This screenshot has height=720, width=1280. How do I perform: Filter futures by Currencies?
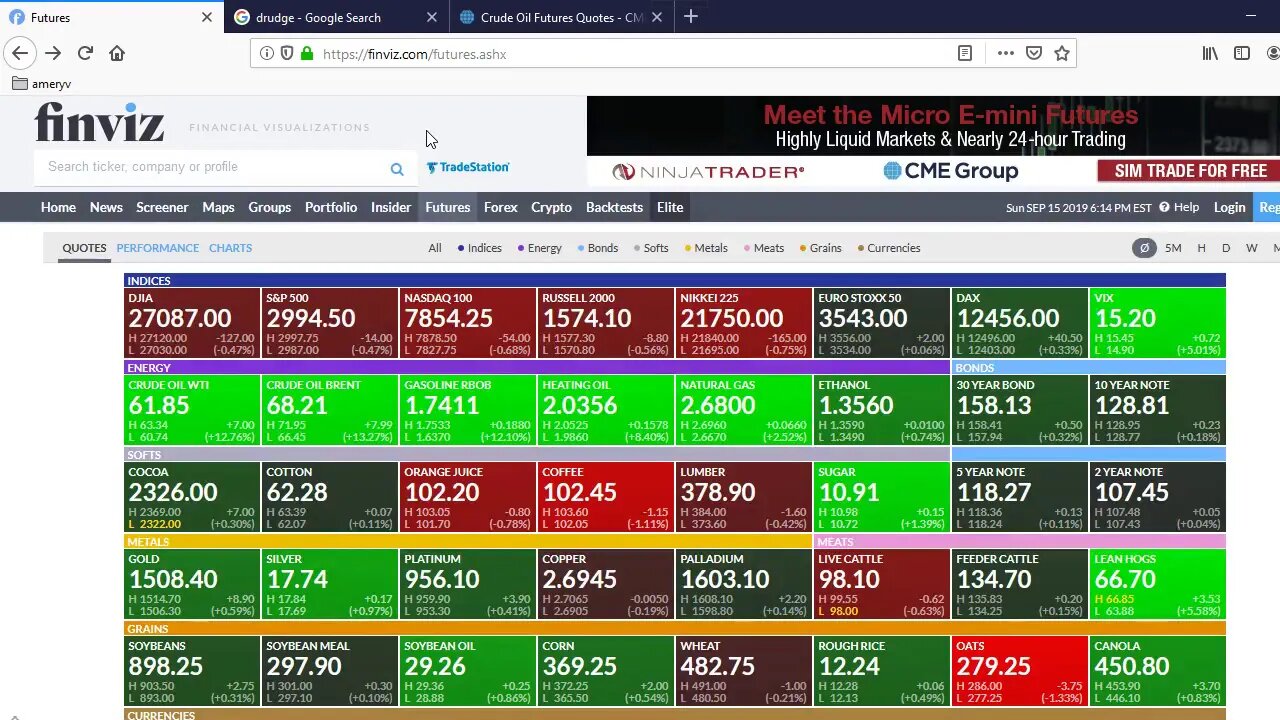click(x=889, y=248)
